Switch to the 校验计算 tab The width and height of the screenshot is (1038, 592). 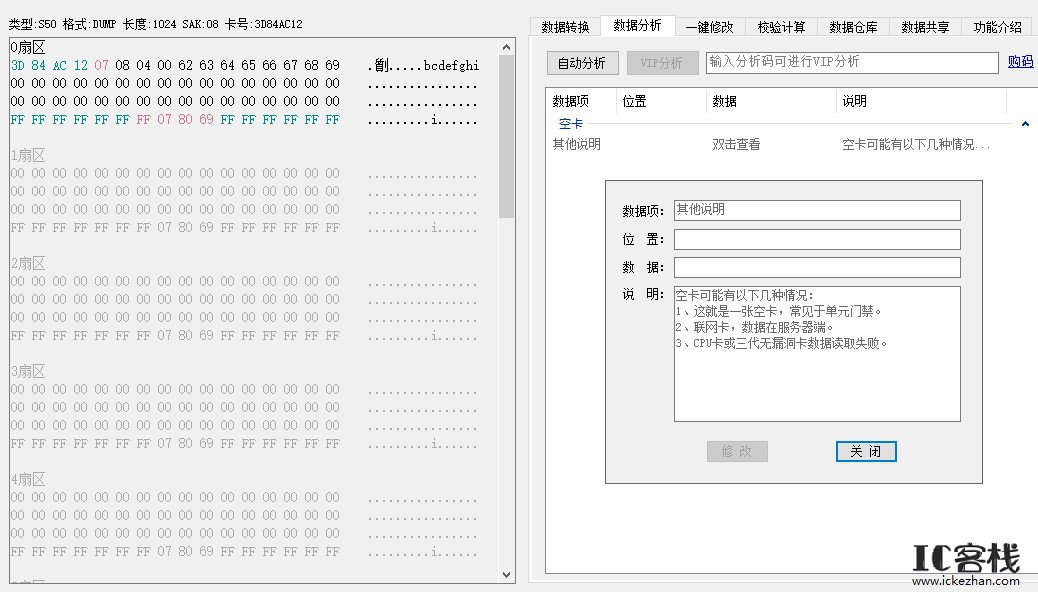pos(781,27)
